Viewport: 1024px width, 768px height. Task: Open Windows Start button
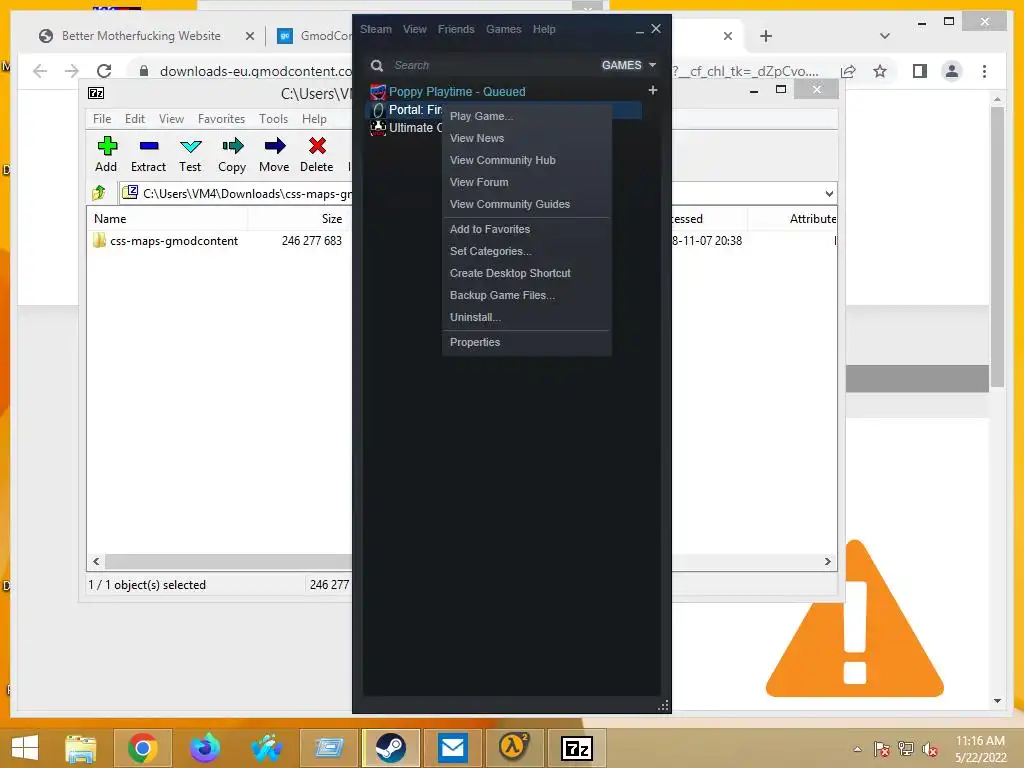pyautogui.click(x=25, y=748)
